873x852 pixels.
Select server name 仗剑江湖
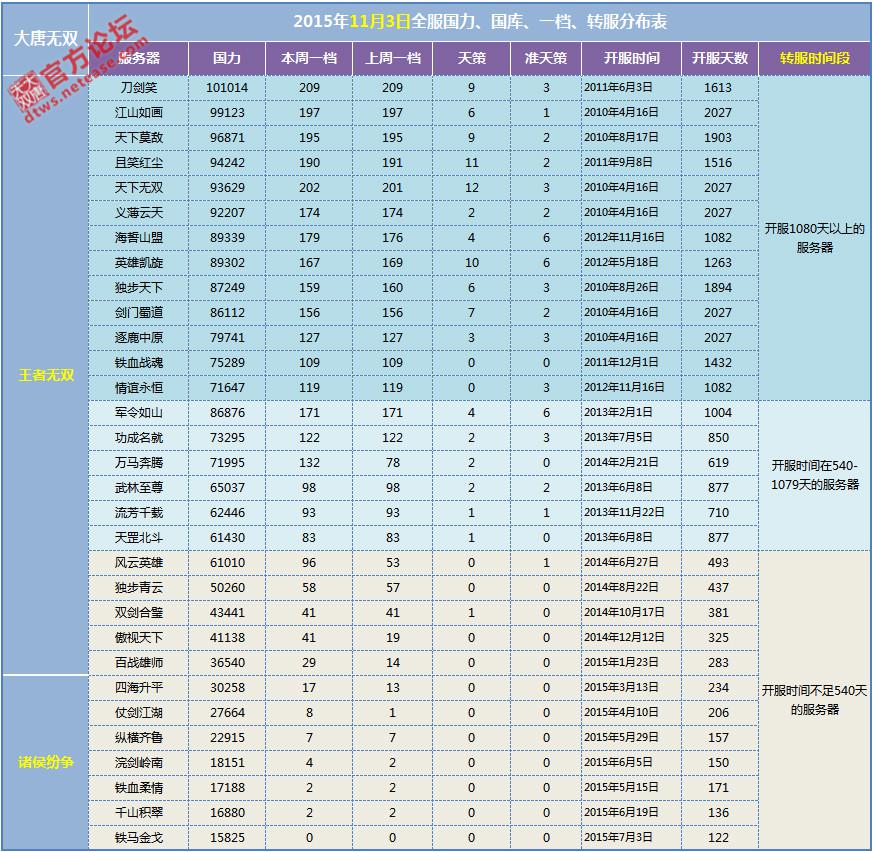click(139, 713)
